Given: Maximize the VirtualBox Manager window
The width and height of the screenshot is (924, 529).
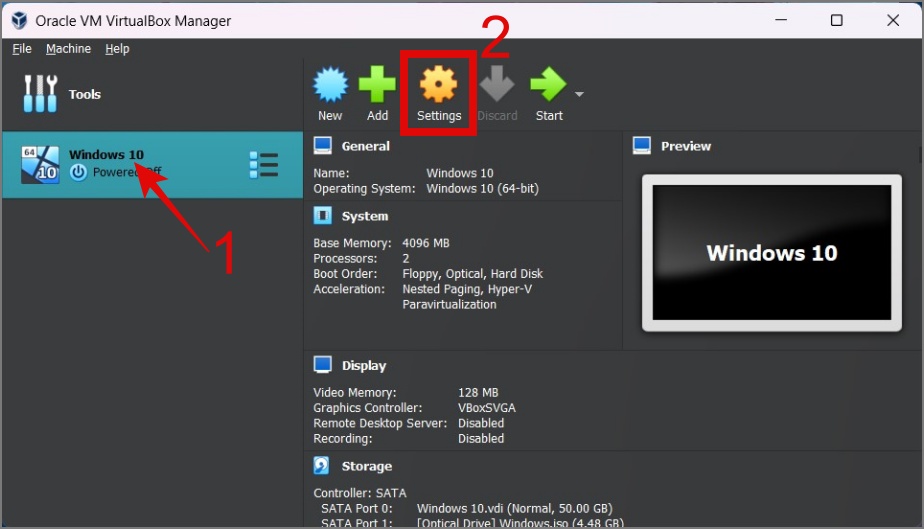Looking at the screenshot, I should coord(836,21).
